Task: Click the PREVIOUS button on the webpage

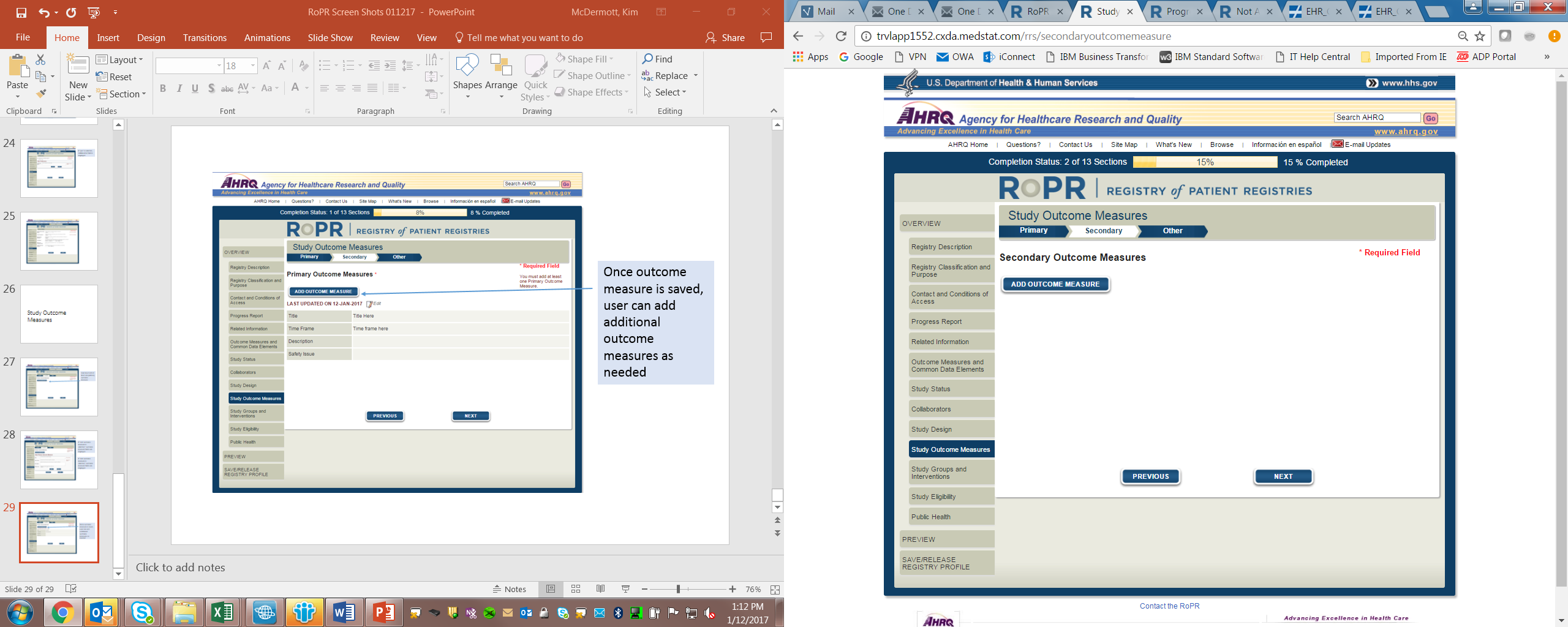Action: [x=1150, y=476]
